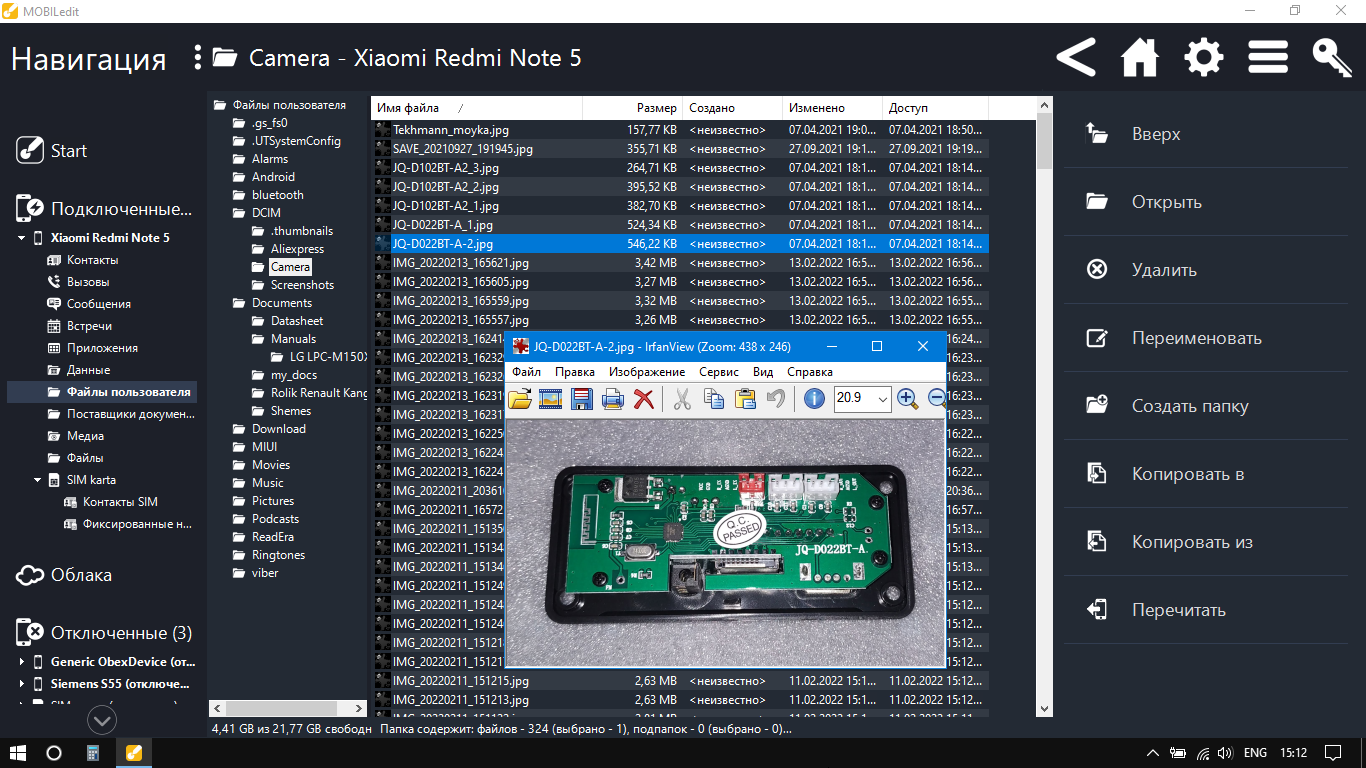
Task: Select the Download folder in tree
Action: [x=278, y=429]
